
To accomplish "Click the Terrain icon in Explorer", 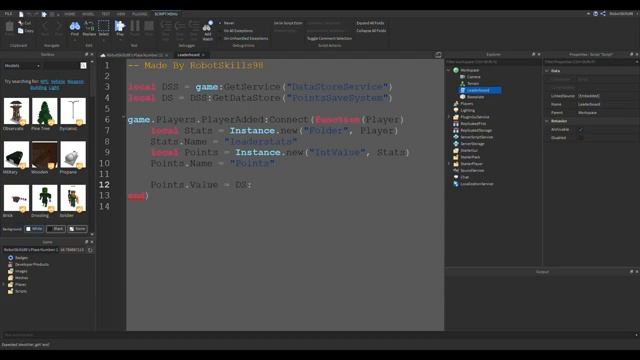I will 462,83.
